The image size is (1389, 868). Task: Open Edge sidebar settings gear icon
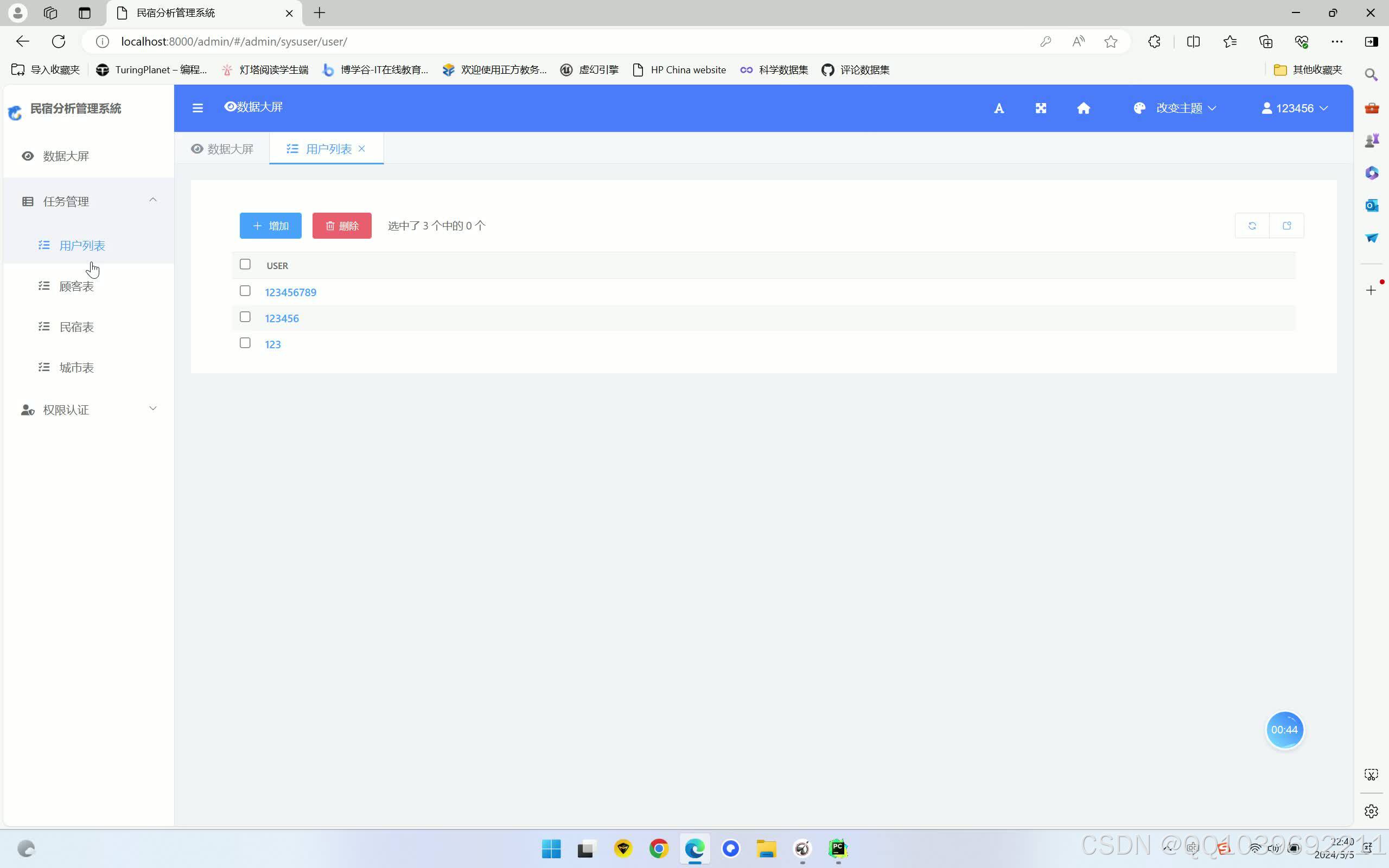coord(1371,811)
